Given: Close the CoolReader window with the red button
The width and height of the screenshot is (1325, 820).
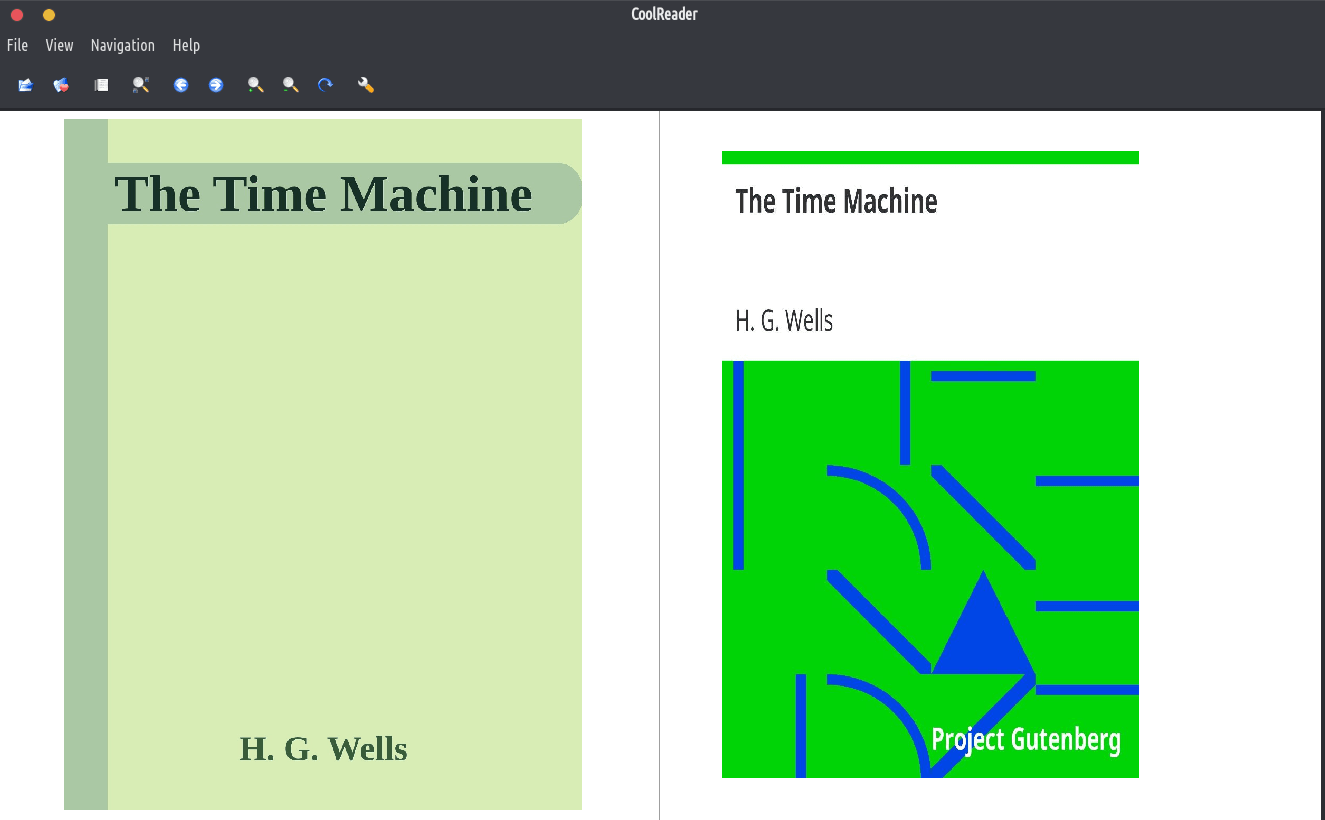Looking at the screenshot, I should tap(17, 15).
